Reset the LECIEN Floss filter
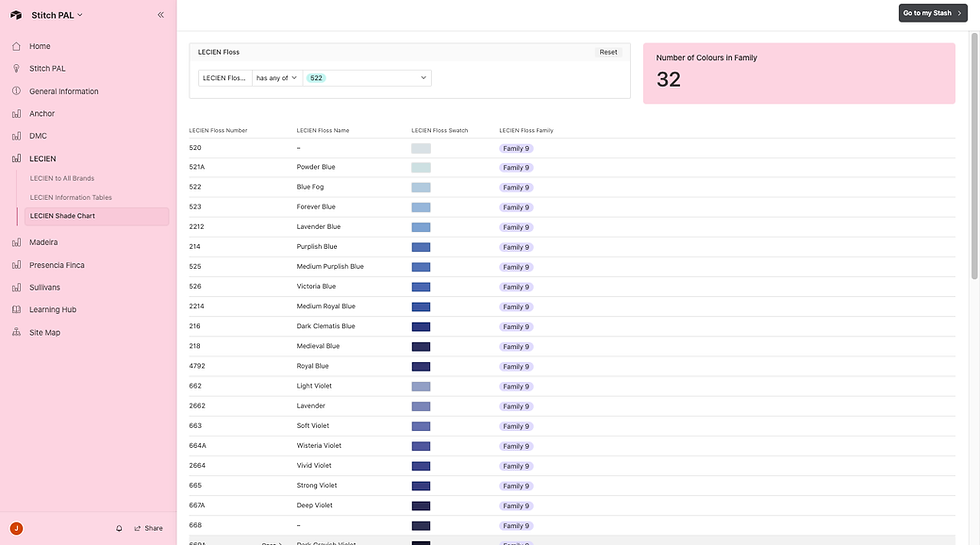Image resolution: width=980 pixels, height=545 pixels. click(x=608, y=52)
